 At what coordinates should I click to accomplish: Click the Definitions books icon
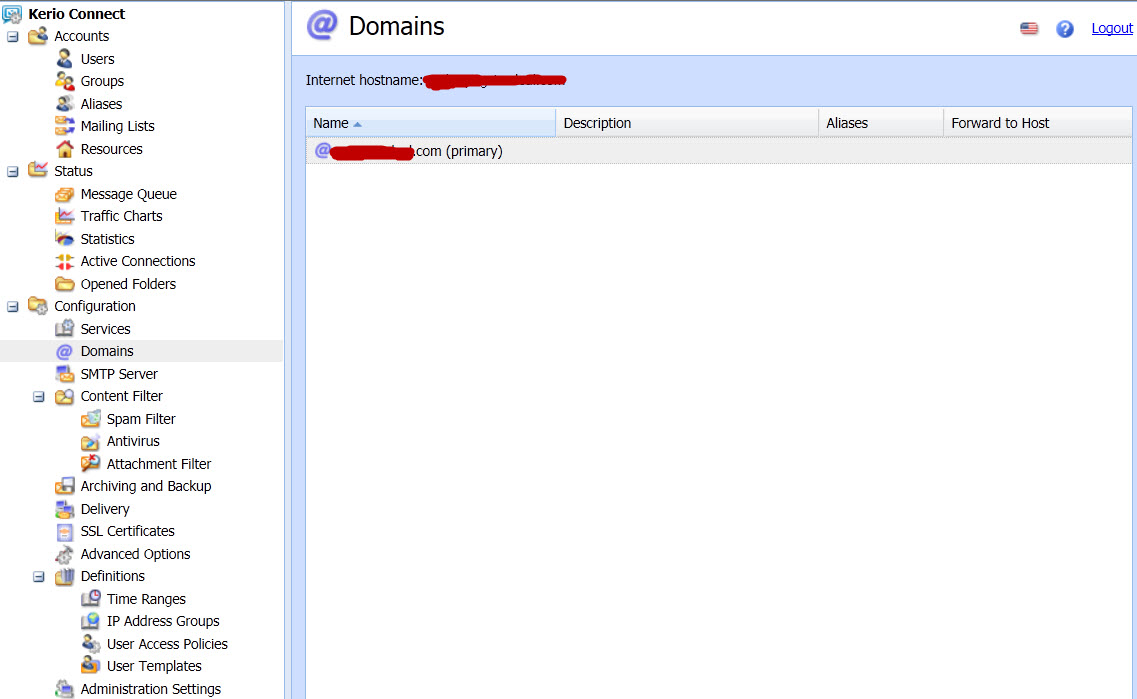[x=65, y=576]
